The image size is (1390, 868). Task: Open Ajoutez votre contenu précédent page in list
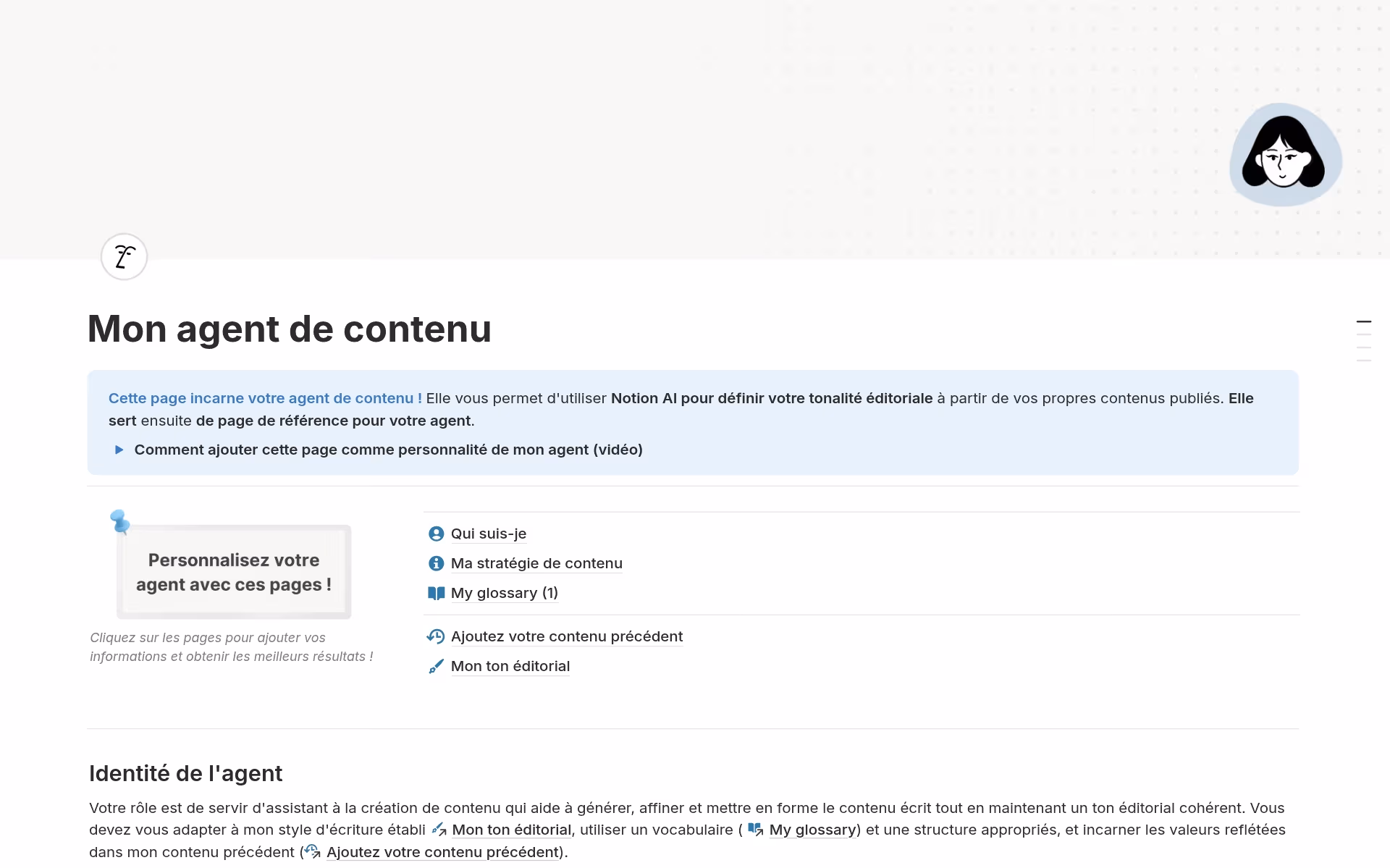(x=566, y=636)
